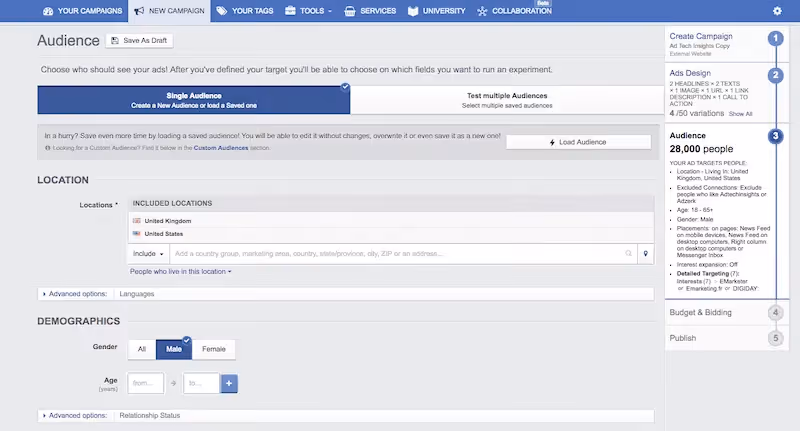Open Your Campaigns in the top navigation

[x=83, y=11]
